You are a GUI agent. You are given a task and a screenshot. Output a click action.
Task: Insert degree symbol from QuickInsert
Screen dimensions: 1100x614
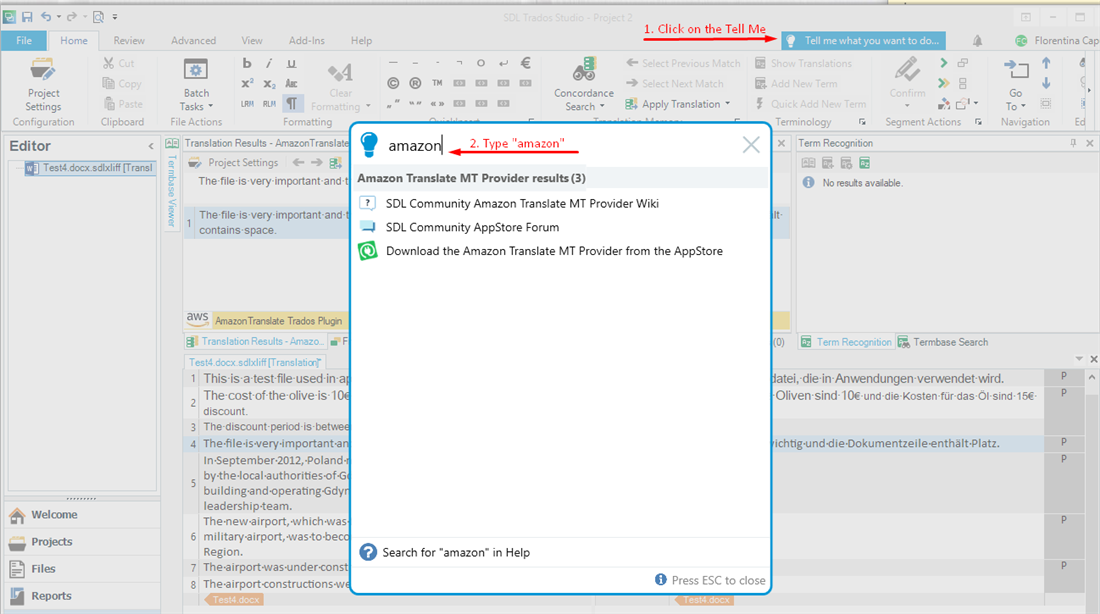481,63
